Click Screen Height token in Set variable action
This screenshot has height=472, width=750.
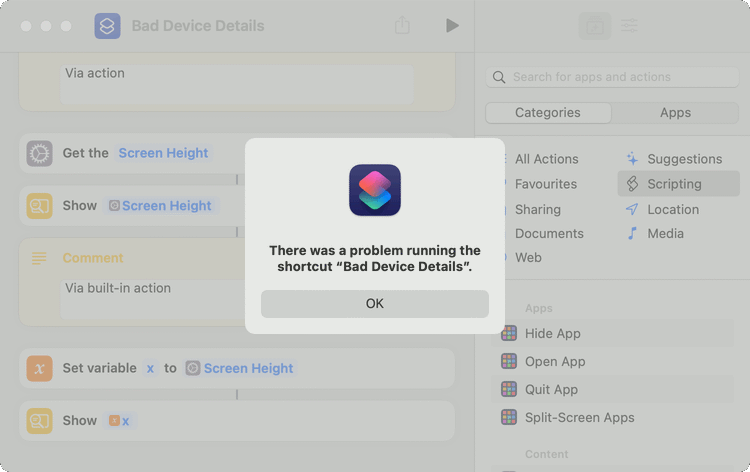pyautogui.click(x=240, y=368)
